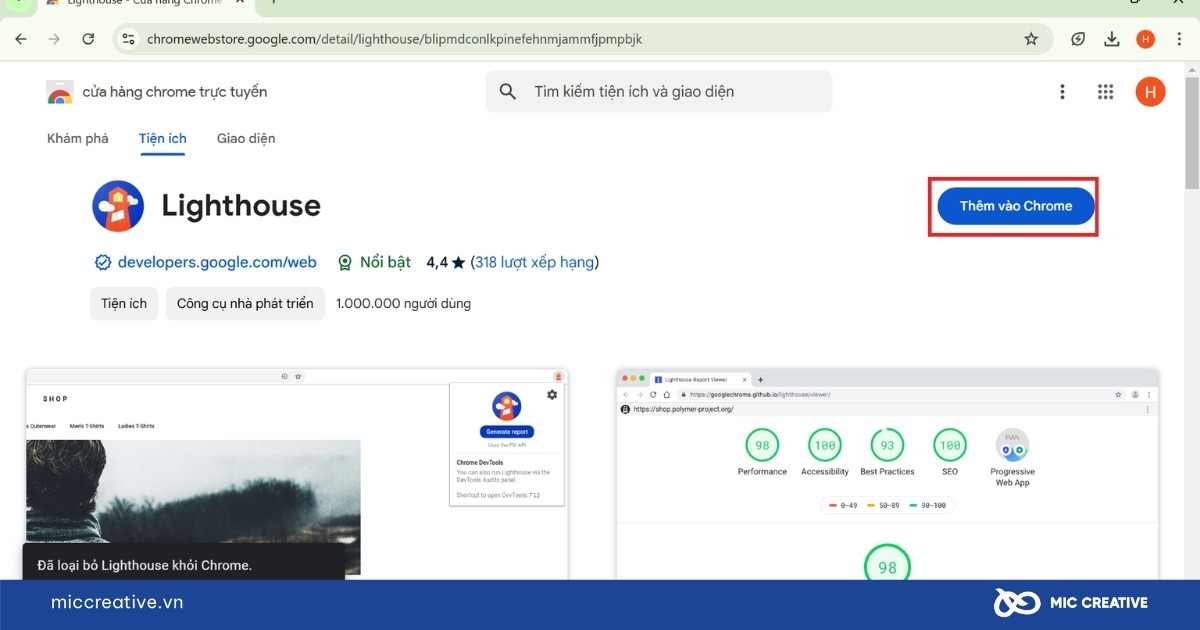Open a new browser tab with plus
The height and width of the screenshot is (630, 1200).
coord(273,3)
